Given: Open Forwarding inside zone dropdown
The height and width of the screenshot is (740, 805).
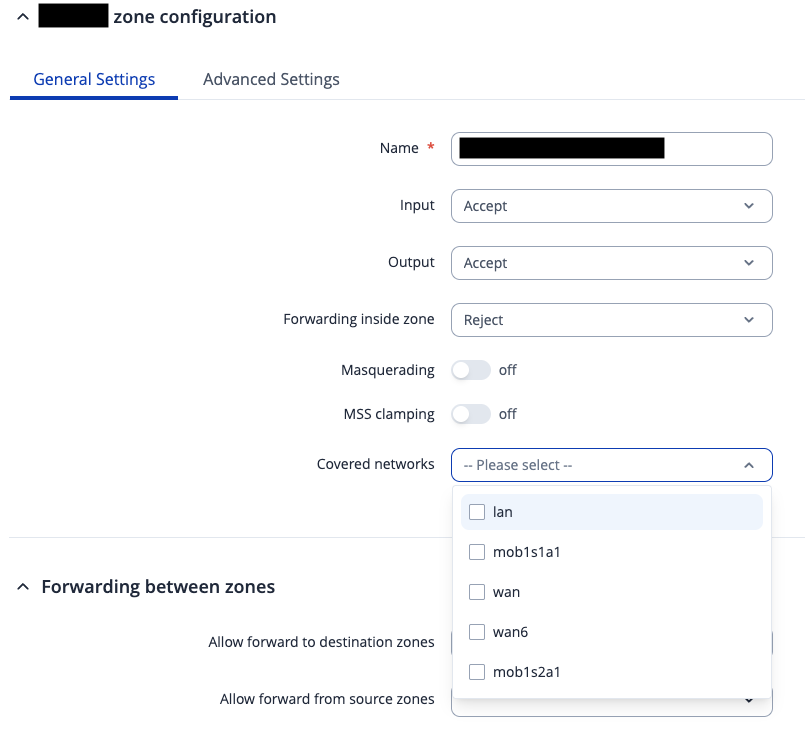Looking at the screenshot, I should click(x=611, y=320).
